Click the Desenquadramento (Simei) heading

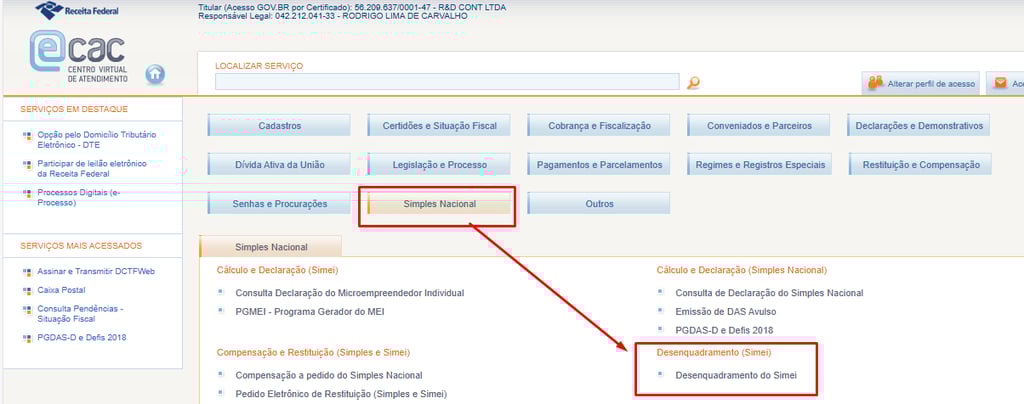[714, 352]
